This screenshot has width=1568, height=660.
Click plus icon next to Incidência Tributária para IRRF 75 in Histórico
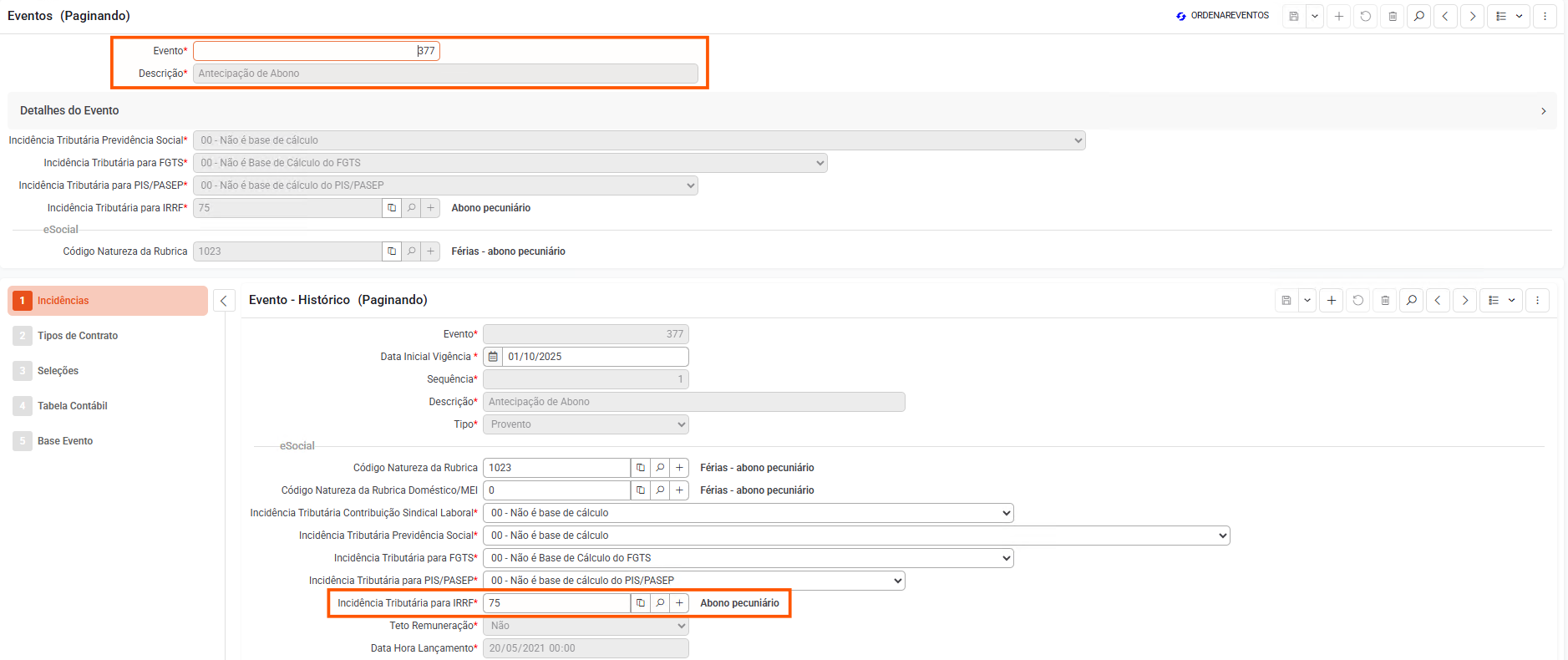point(679,603)
